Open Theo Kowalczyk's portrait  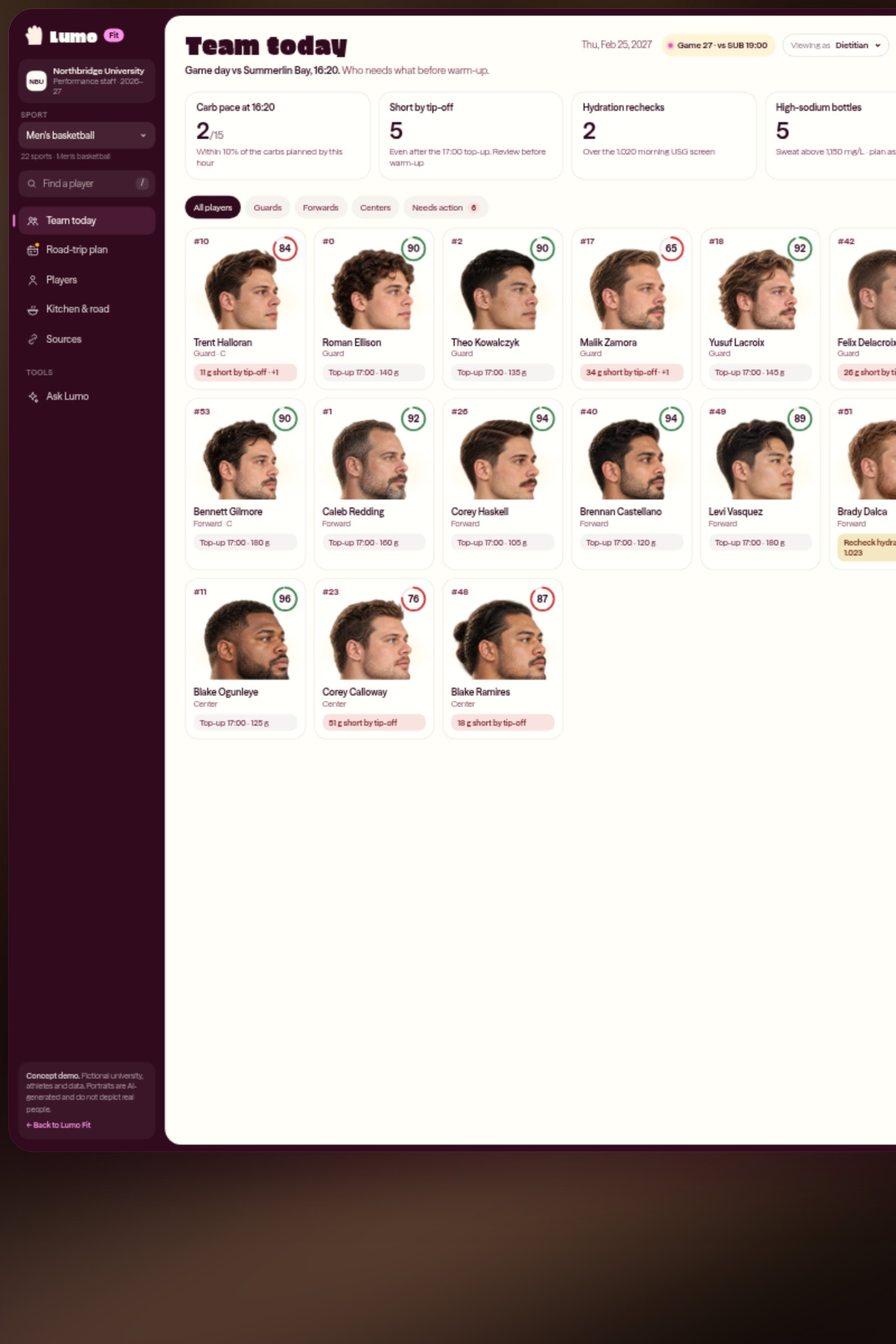click(499, 288)
